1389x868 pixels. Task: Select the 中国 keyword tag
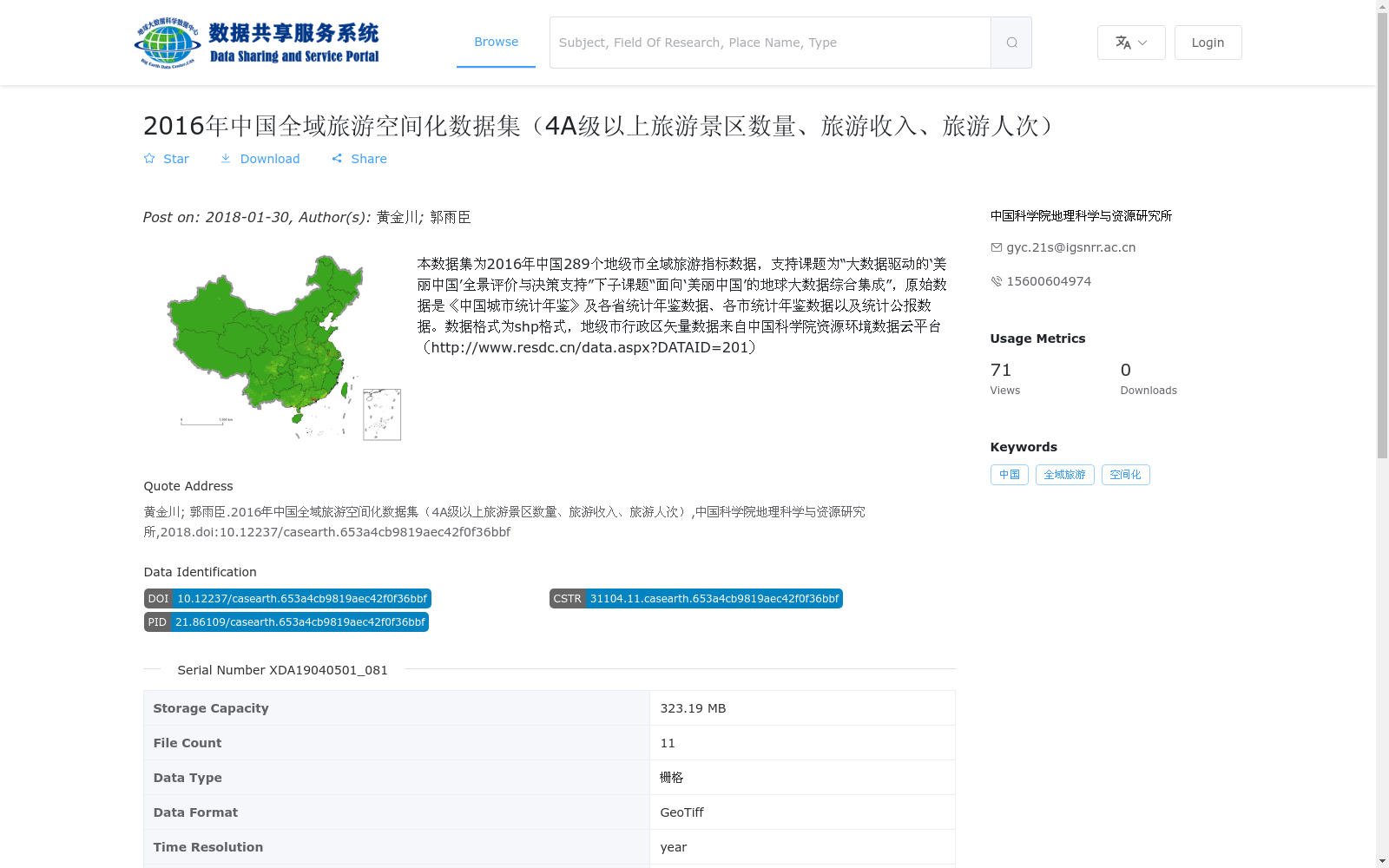pyautogui.click(x=1010, y=475)
